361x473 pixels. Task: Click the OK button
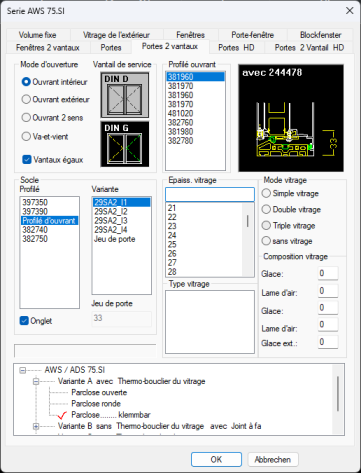click(216, 460)
